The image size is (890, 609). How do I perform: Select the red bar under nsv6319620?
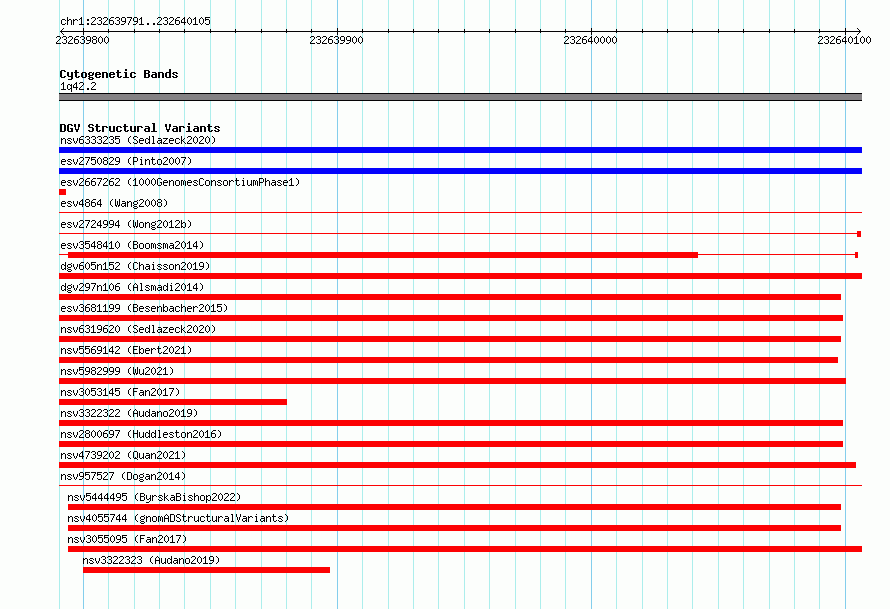(450, 339)
